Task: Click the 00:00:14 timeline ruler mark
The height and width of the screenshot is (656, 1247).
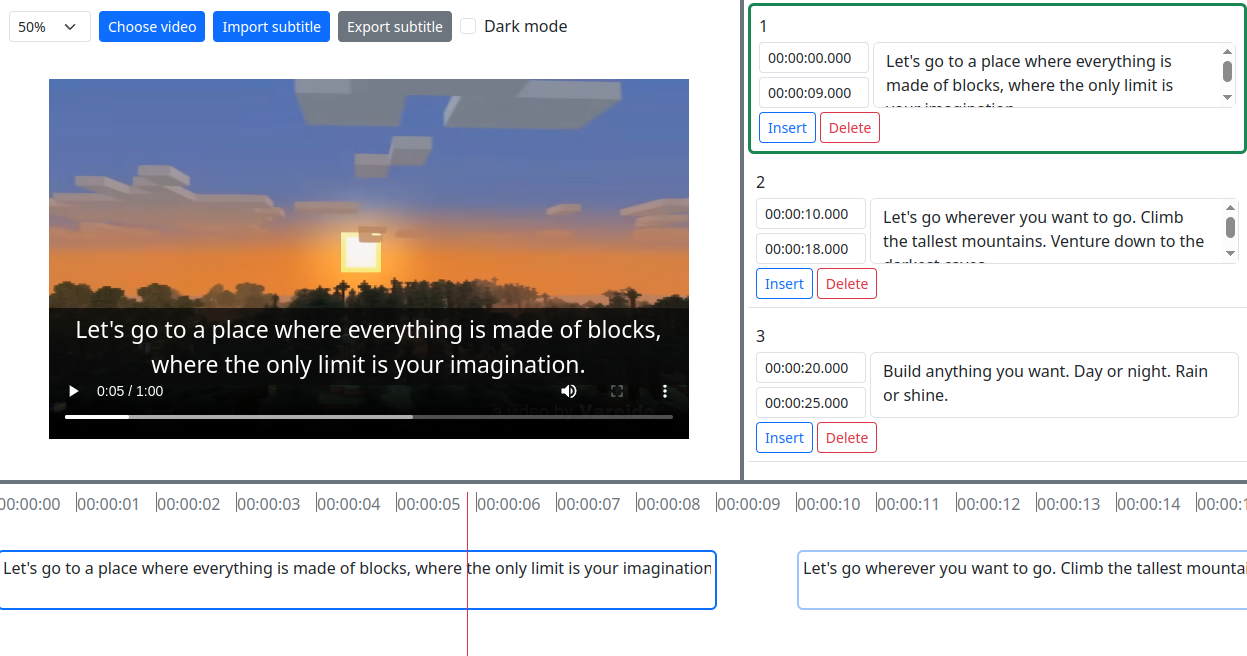Action: click(x=1149, y=504)
